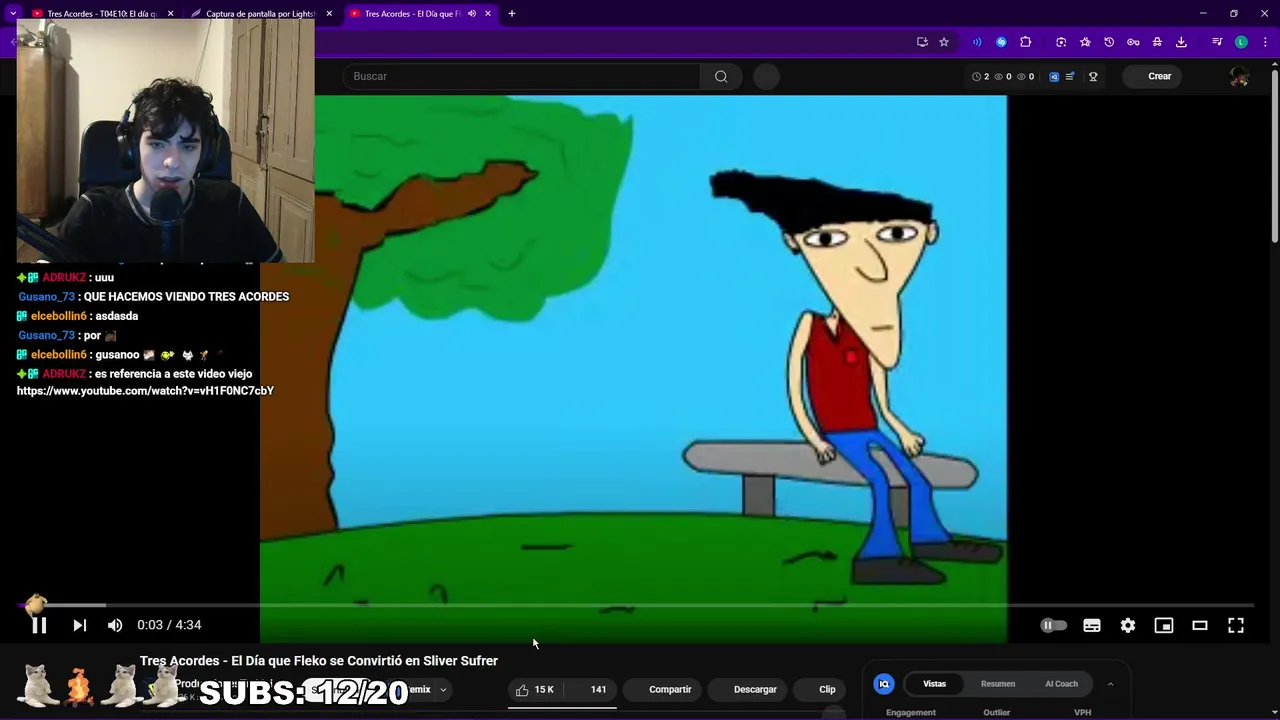
Task: Open a new browser tab
Action: [x=512, y=14]
